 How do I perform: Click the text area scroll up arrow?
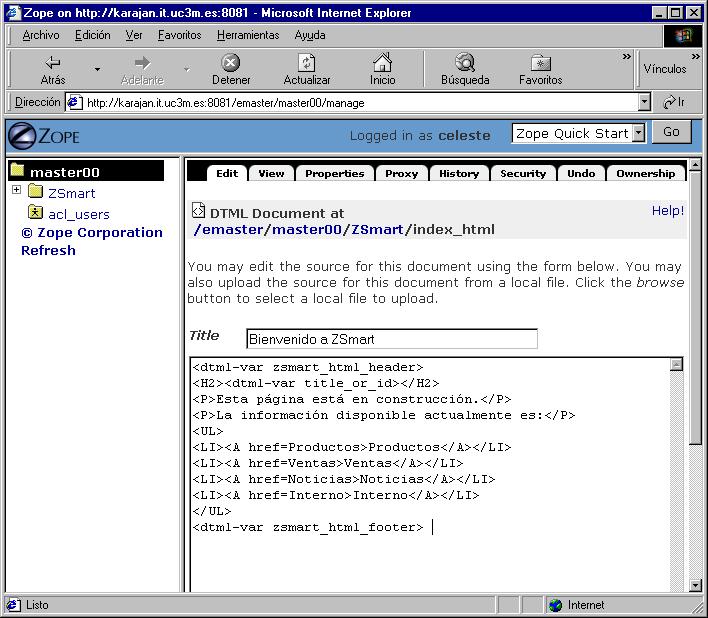coord(676,364)
